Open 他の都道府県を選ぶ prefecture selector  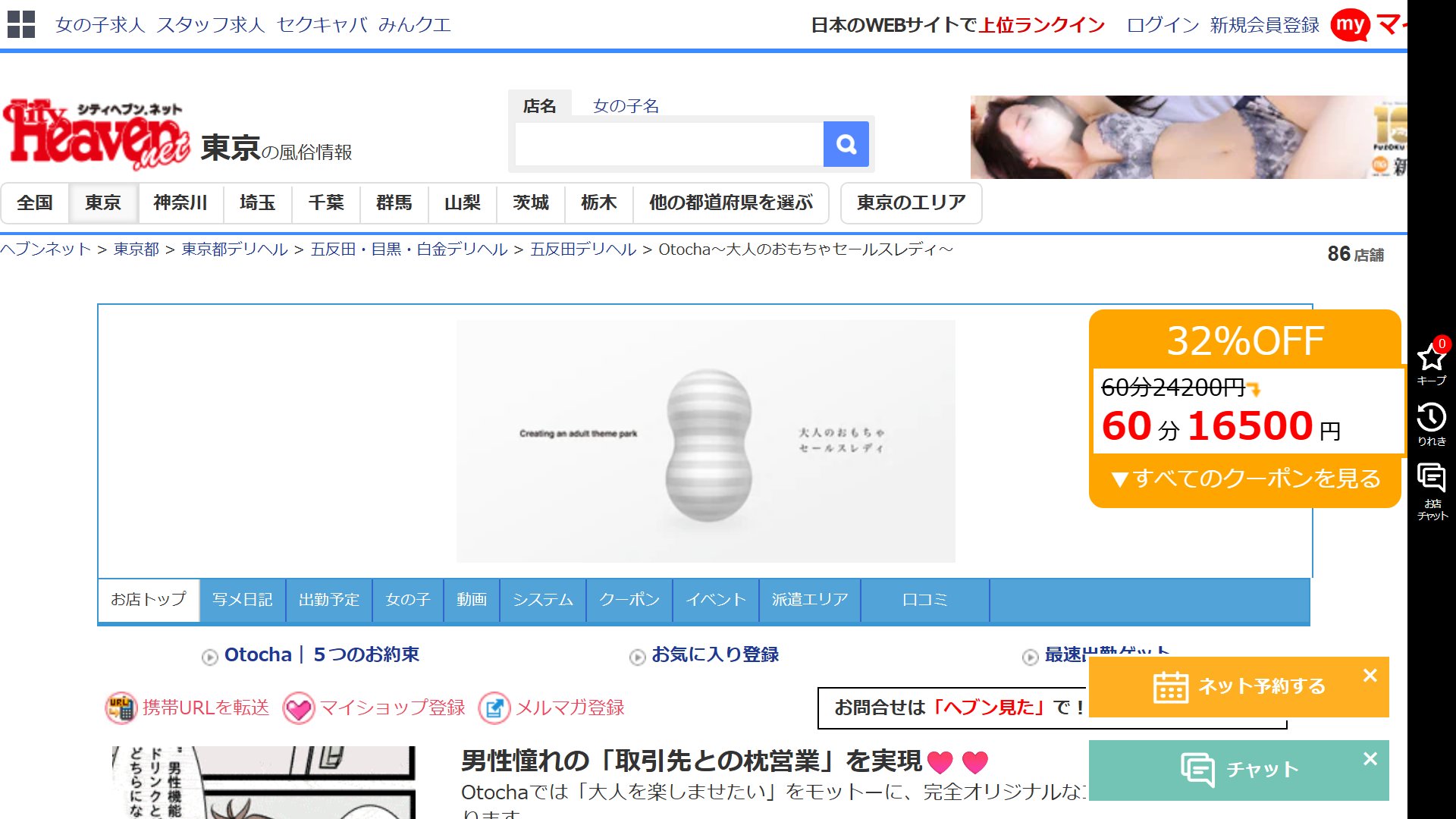[x=731, y=203]
